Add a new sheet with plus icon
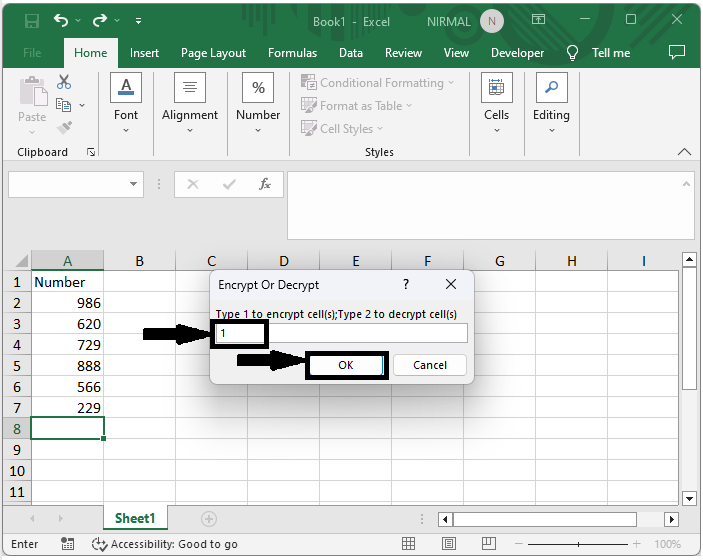Image resolution: width=703 pixels, height=560 pixels. tap(209, 518)
